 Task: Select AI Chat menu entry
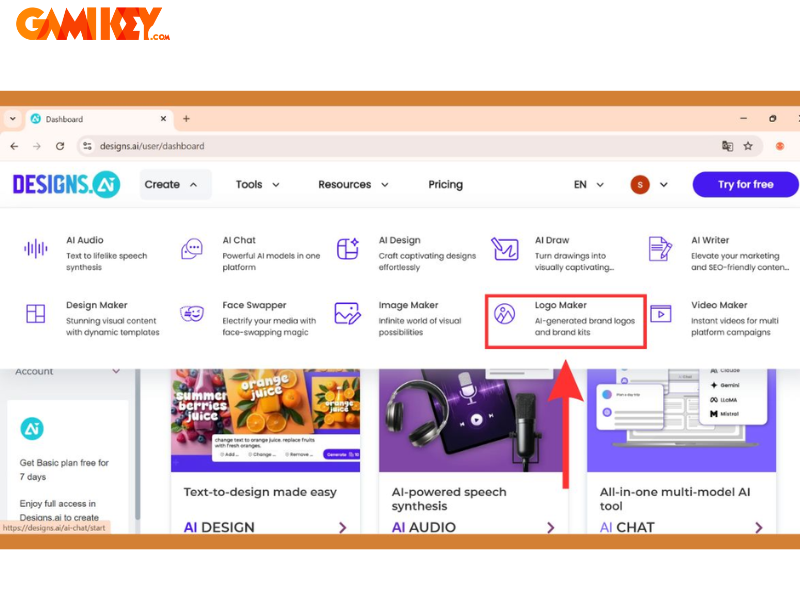pyautogui.click(x=252, y=253)
